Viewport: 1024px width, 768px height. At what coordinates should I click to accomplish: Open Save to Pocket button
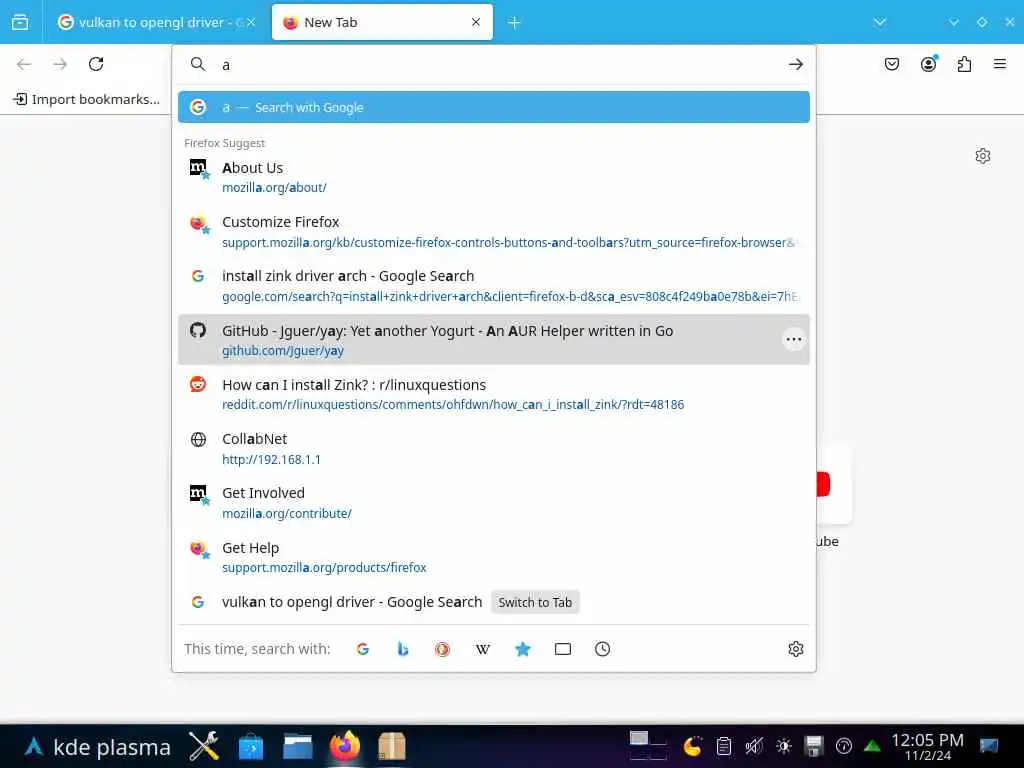click(892, 64)
